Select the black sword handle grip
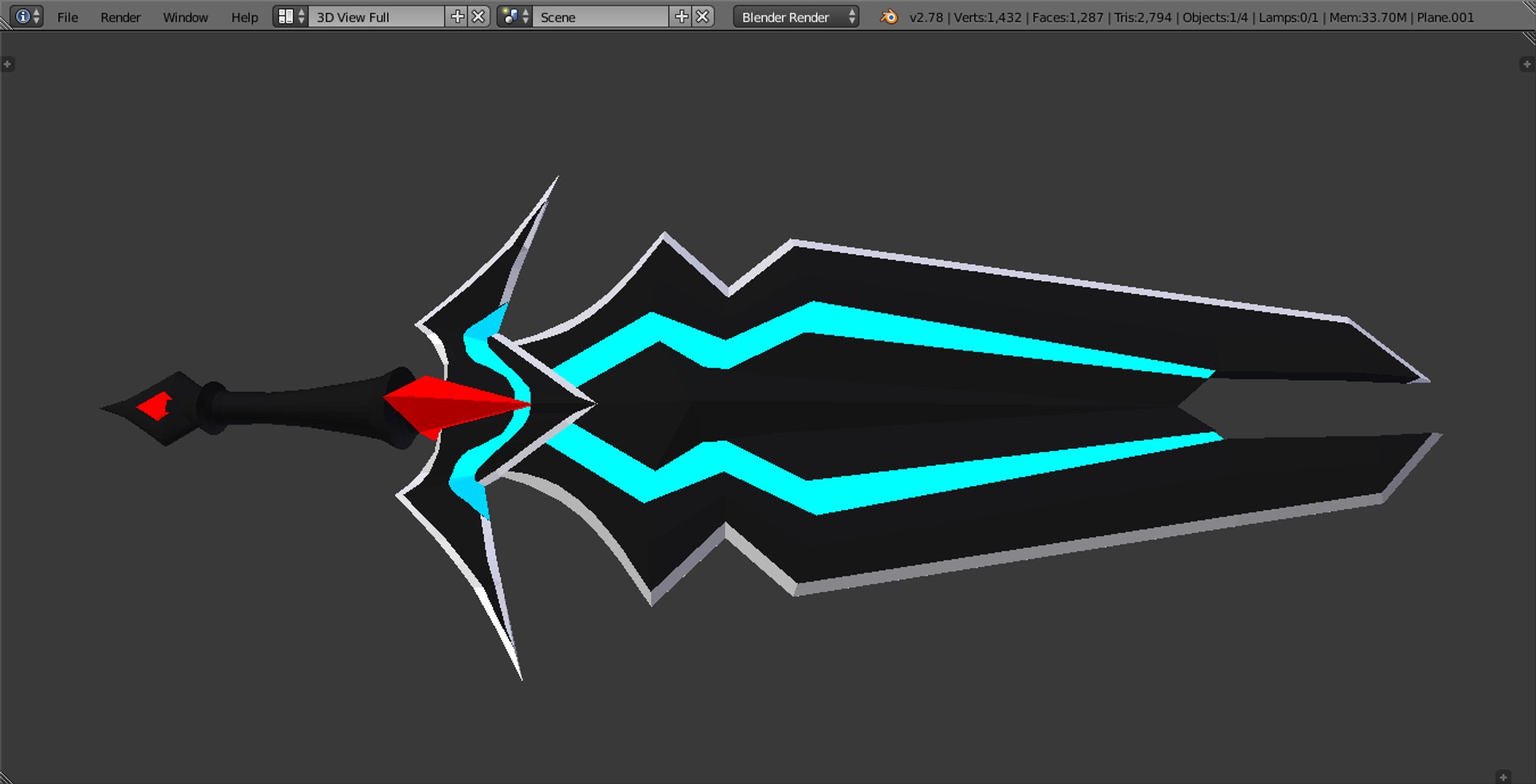Screen dimensions: 1536x784 point(308,410)
